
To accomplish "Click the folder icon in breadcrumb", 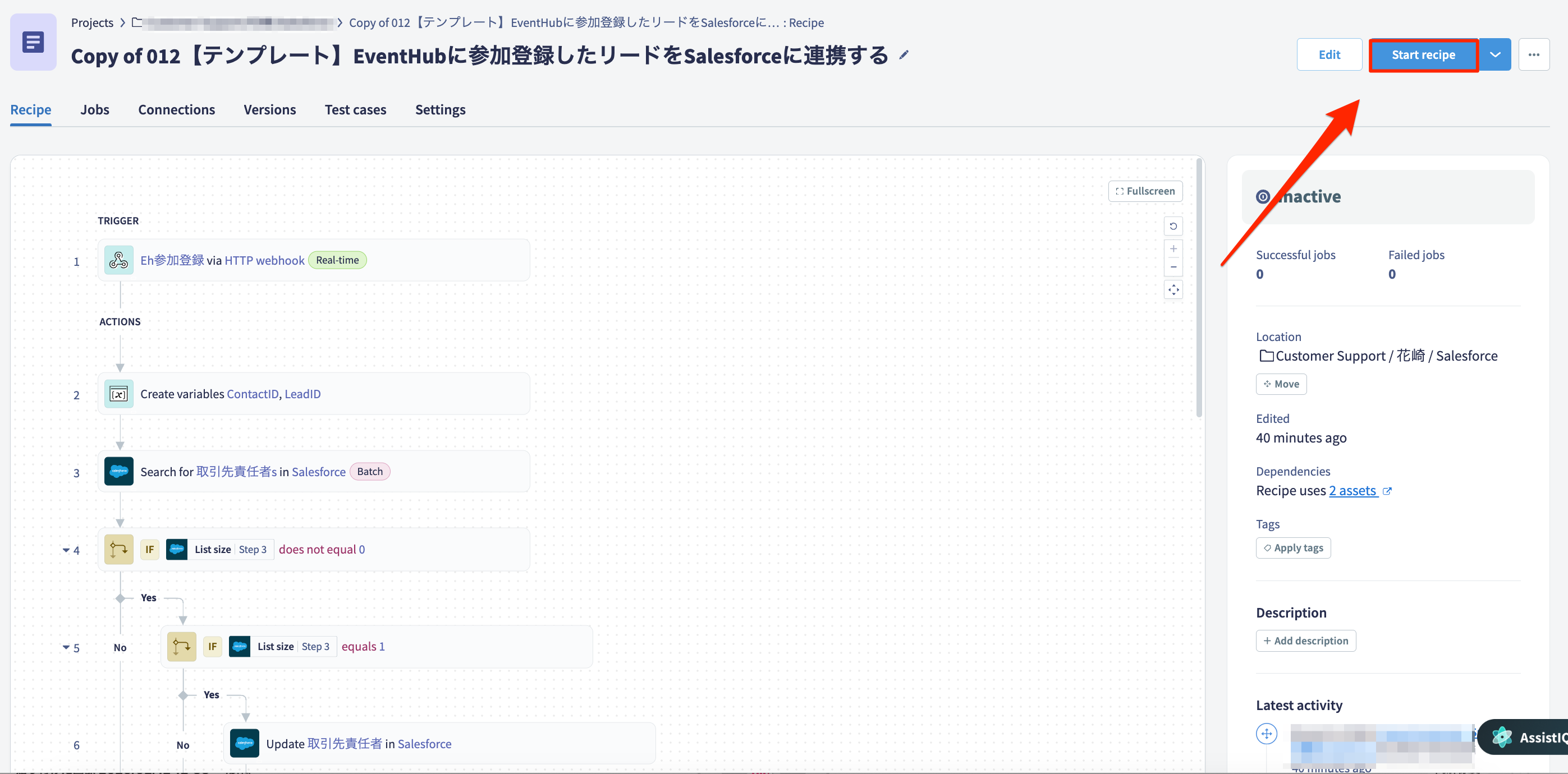I will coord(137,22).
